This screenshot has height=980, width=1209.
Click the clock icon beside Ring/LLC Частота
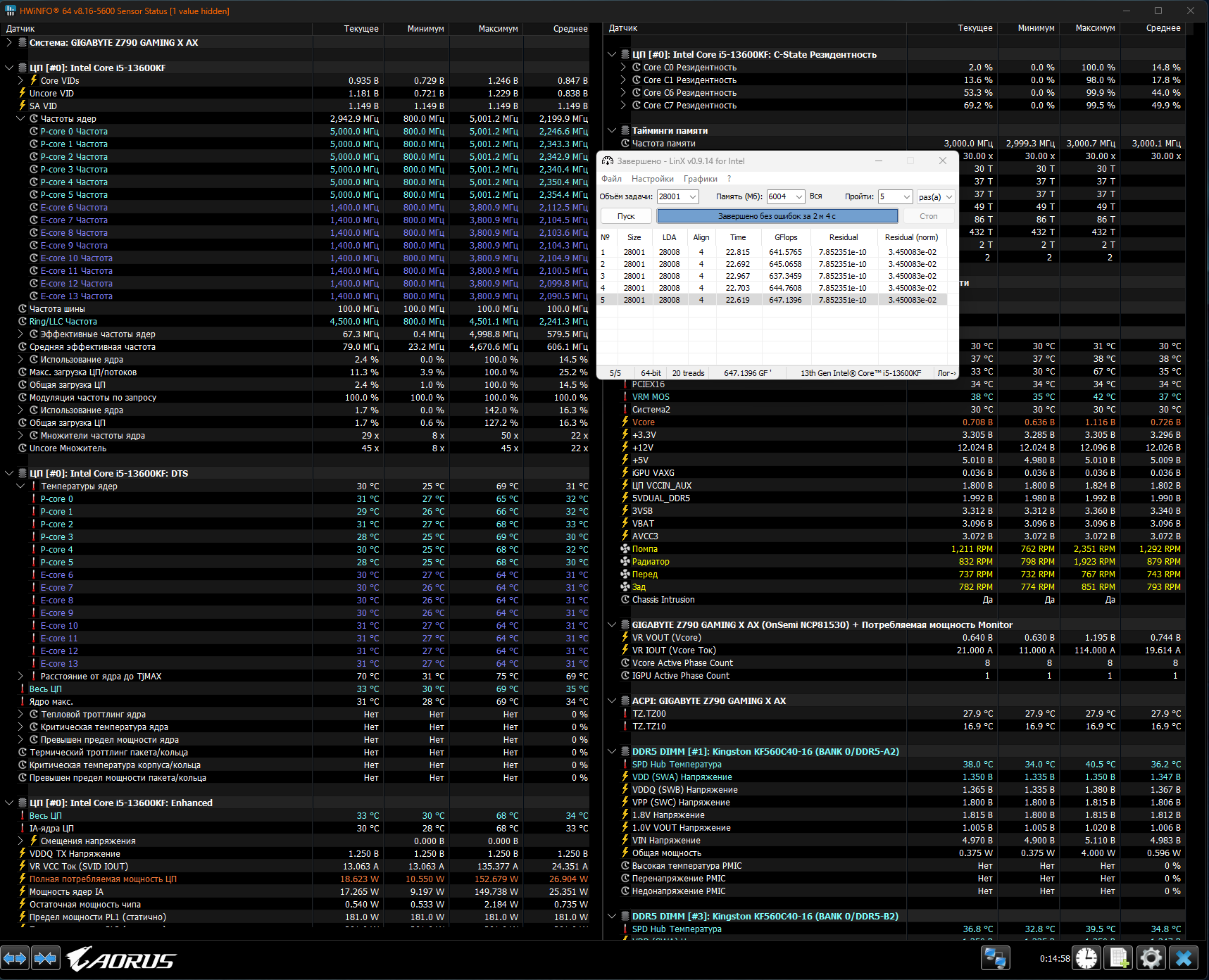pos(23,321)
